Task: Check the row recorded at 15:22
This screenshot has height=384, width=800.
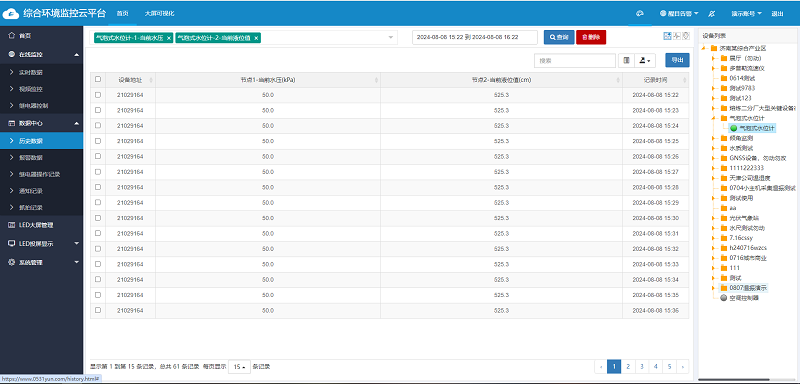Action: pyautogui.click(x=98, y=95)
